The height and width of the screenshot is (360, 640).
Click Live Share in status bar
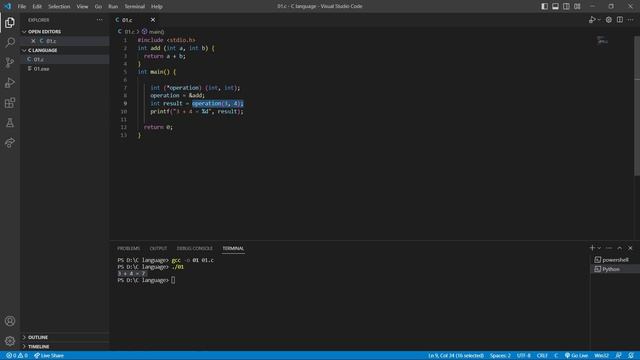(49, 356)
